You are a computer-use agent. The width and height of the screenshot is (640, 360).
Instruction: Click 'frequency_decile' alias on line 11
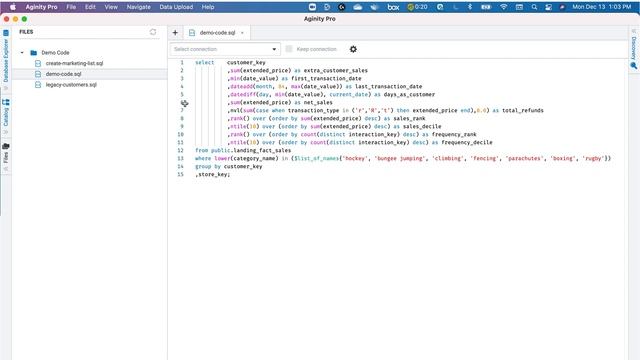click(x=467, y=142)
